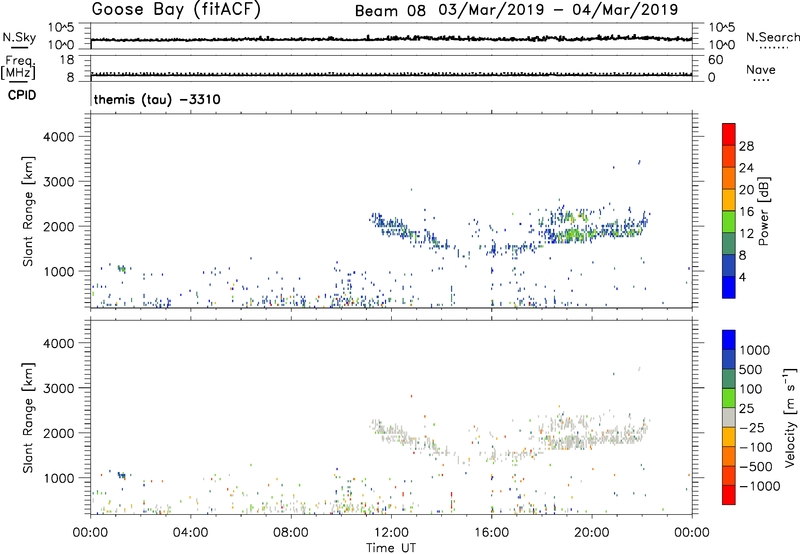Screen dimensions: 800x554
Task: Click the gray -25 to 25 segment of the Velocity color bar
Action: (x=729, y=417)
